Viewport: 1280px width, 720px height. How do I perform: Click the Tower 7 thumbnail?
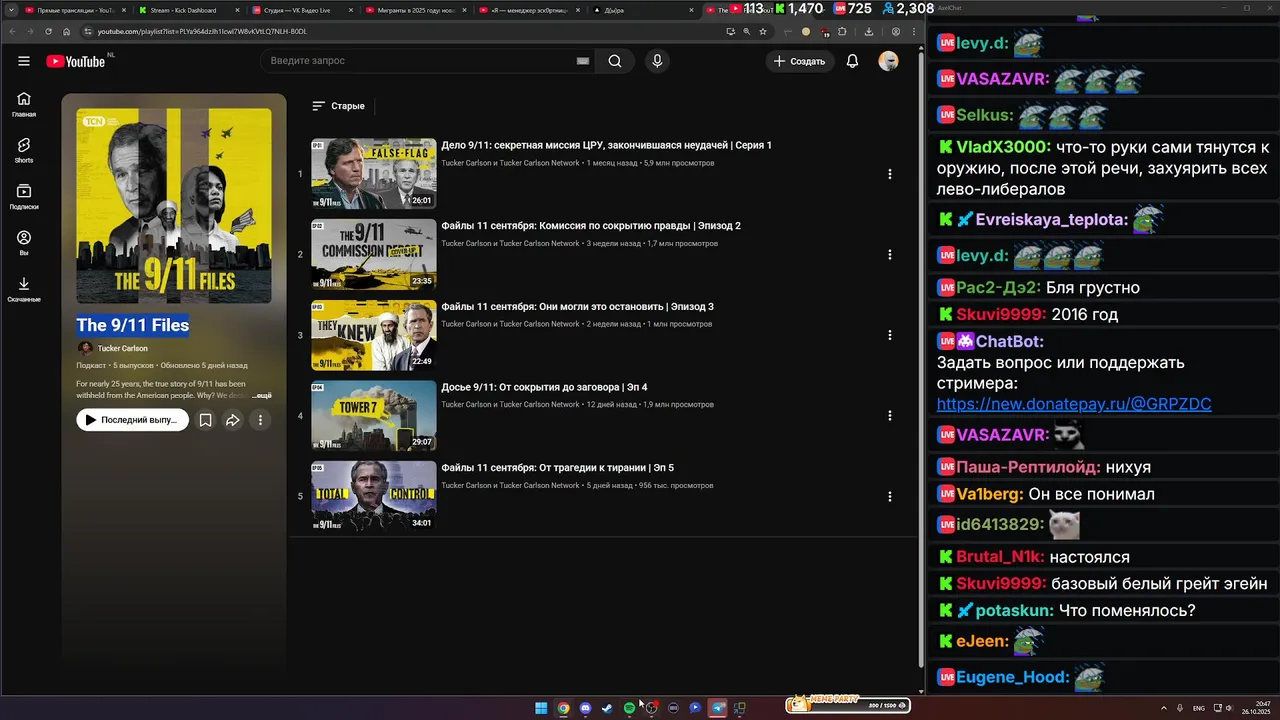(x=373, y=416)
